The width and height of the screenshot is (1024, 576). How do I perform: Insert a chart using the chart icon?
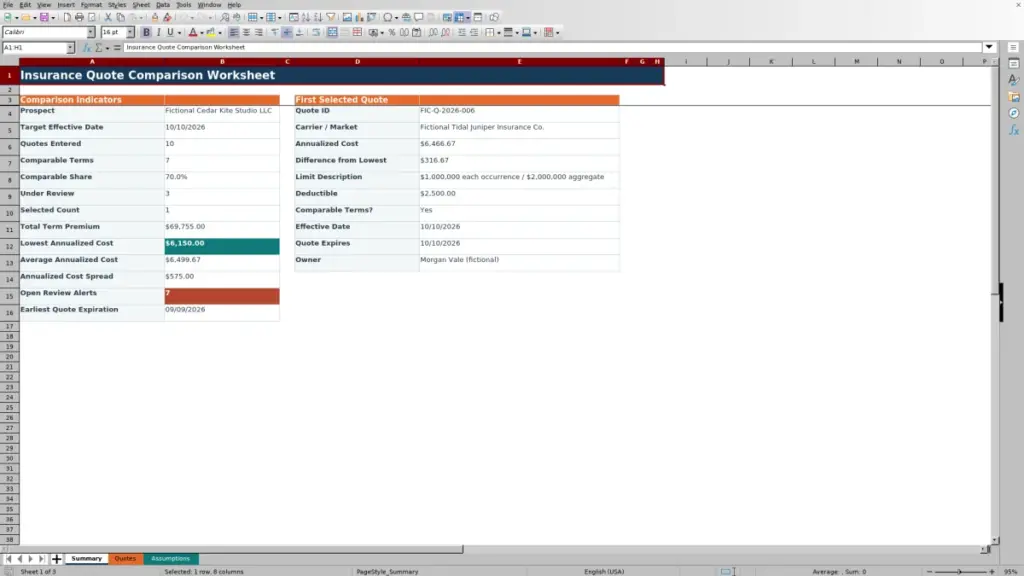[359, 17]
